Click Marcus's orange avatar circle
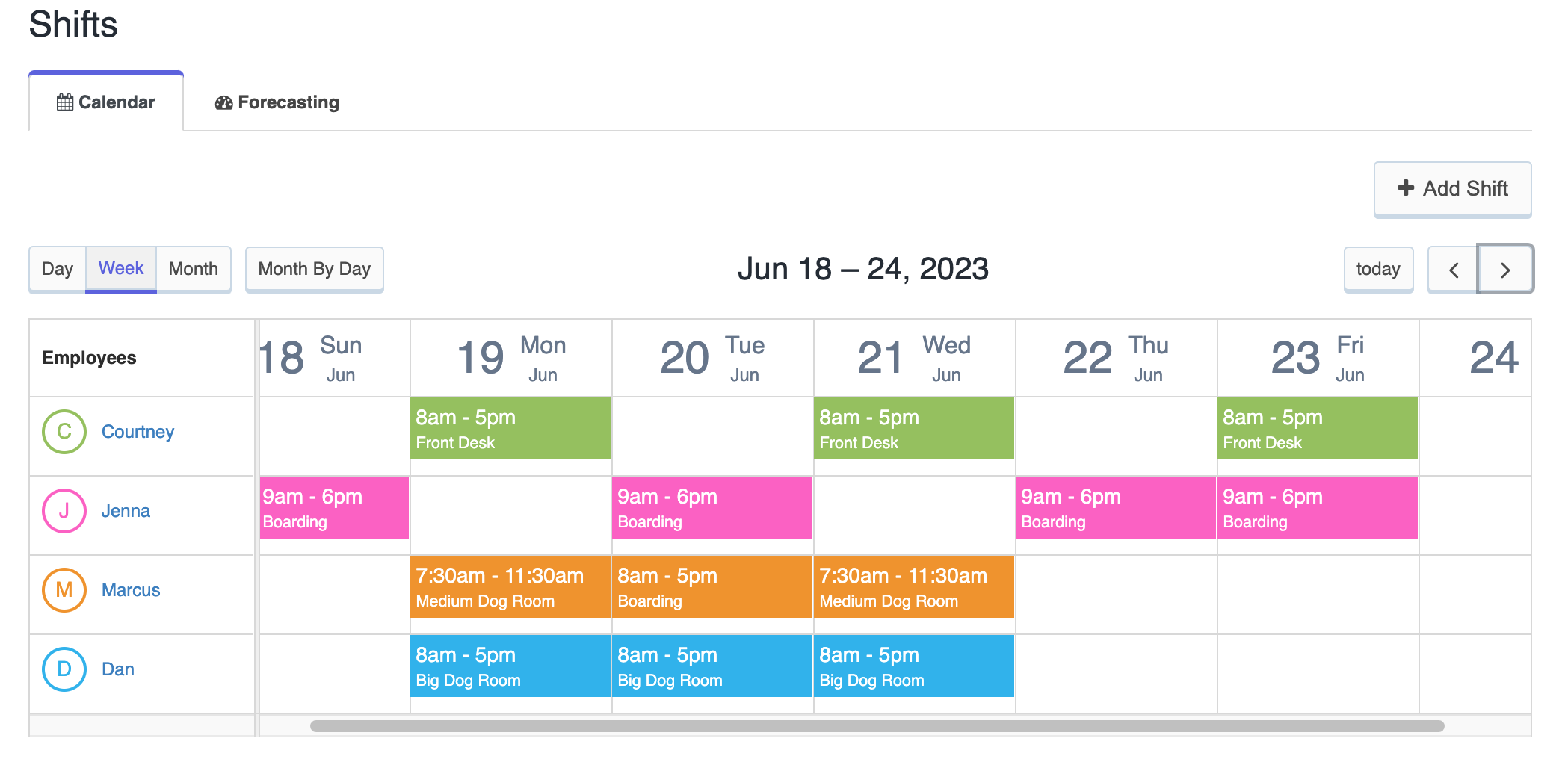Image resolution: width=1568 pixels, height=759 pixels. [64, 590]
